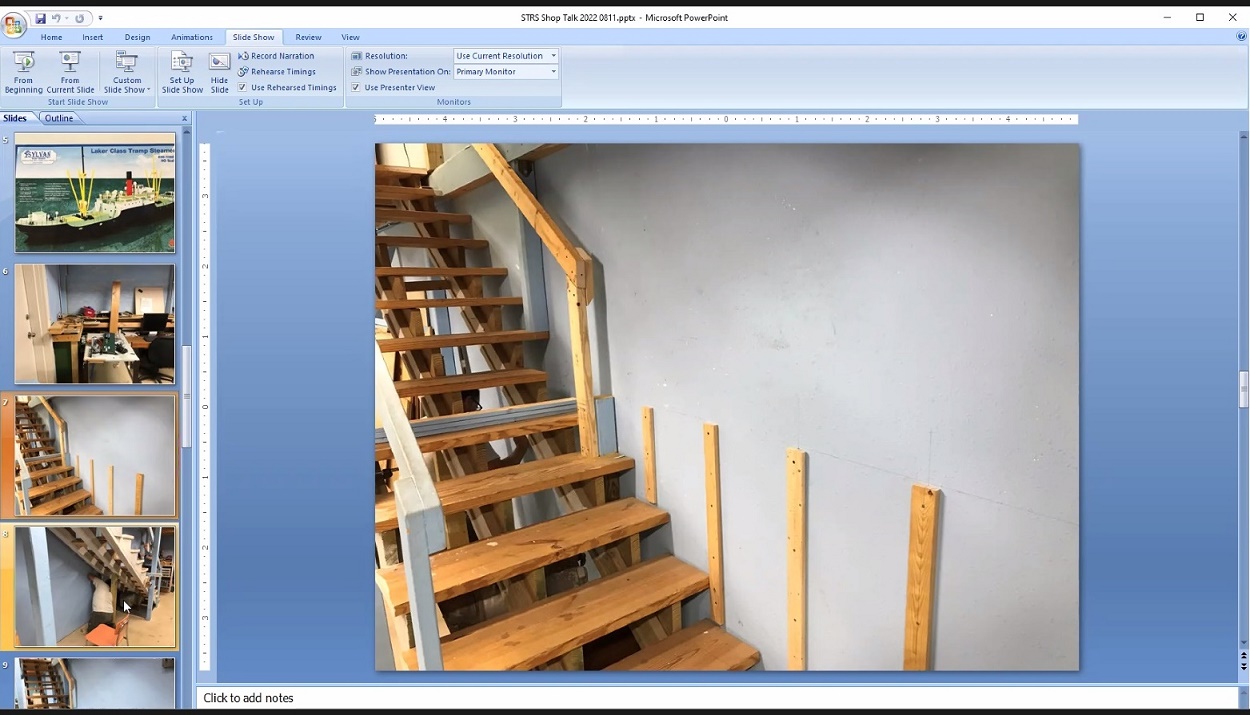Launch Rehearse Timings

(285, 71)
